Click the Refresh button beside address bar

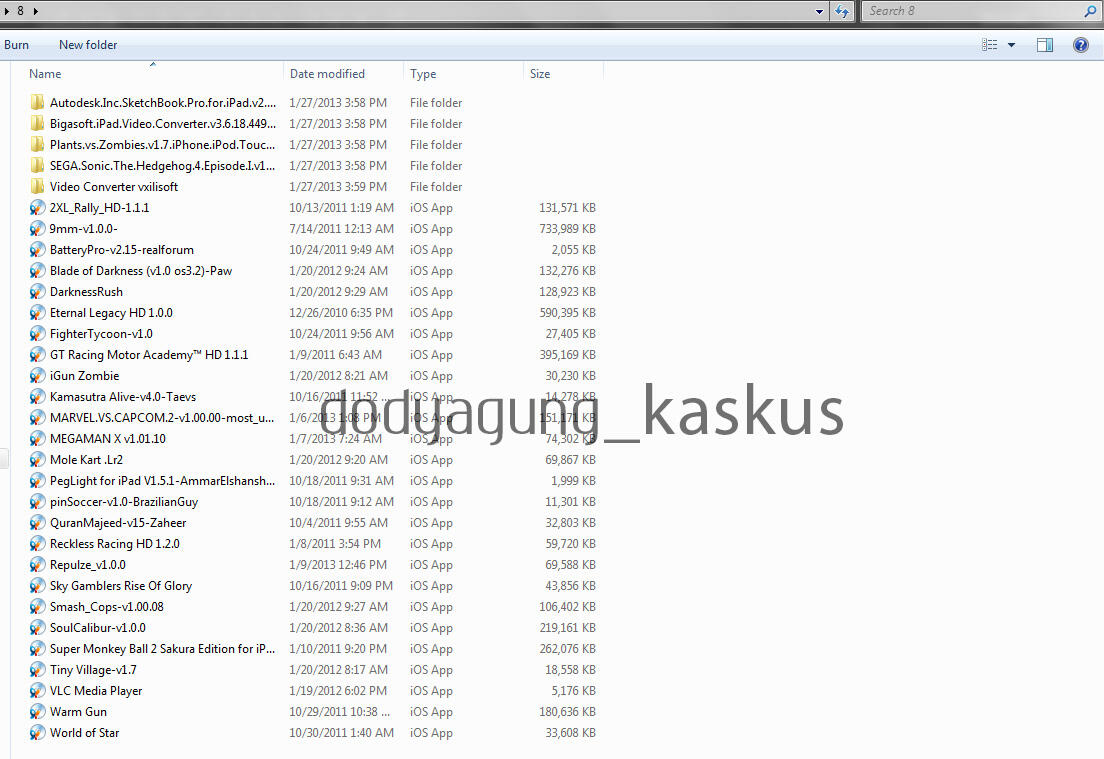click(842, 11)
